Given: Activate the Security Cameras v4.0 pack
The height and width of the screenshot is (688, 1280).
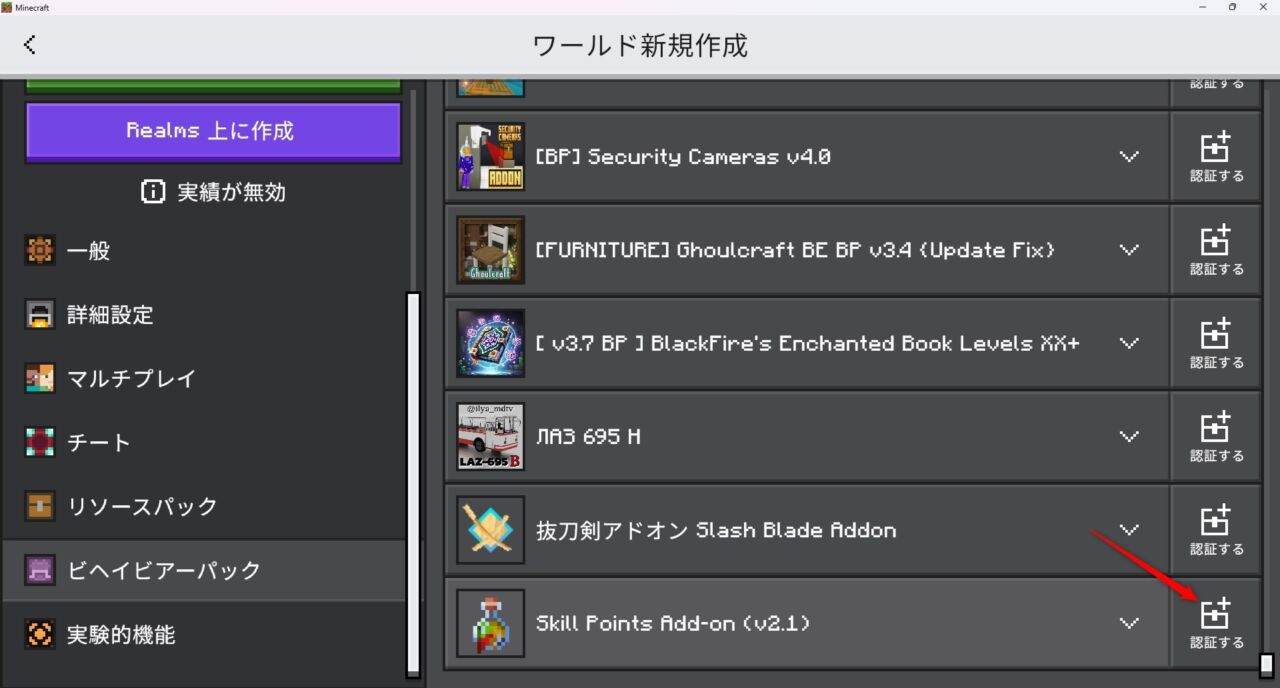Looking at the screenshot, I should (1216, 157).
